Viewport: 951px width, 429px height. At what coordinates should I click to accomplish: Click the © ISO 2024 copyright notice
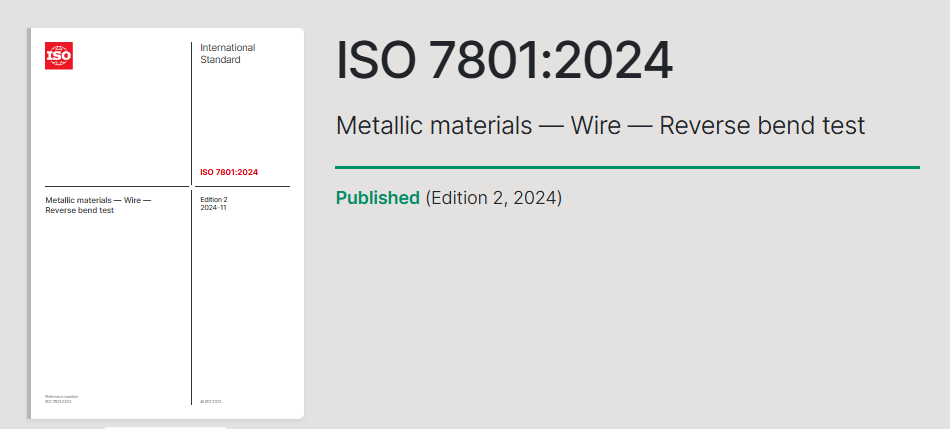211,401
